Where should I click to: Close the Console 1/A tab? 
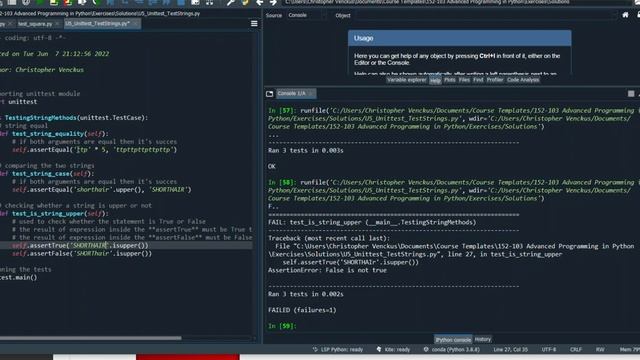311,94
